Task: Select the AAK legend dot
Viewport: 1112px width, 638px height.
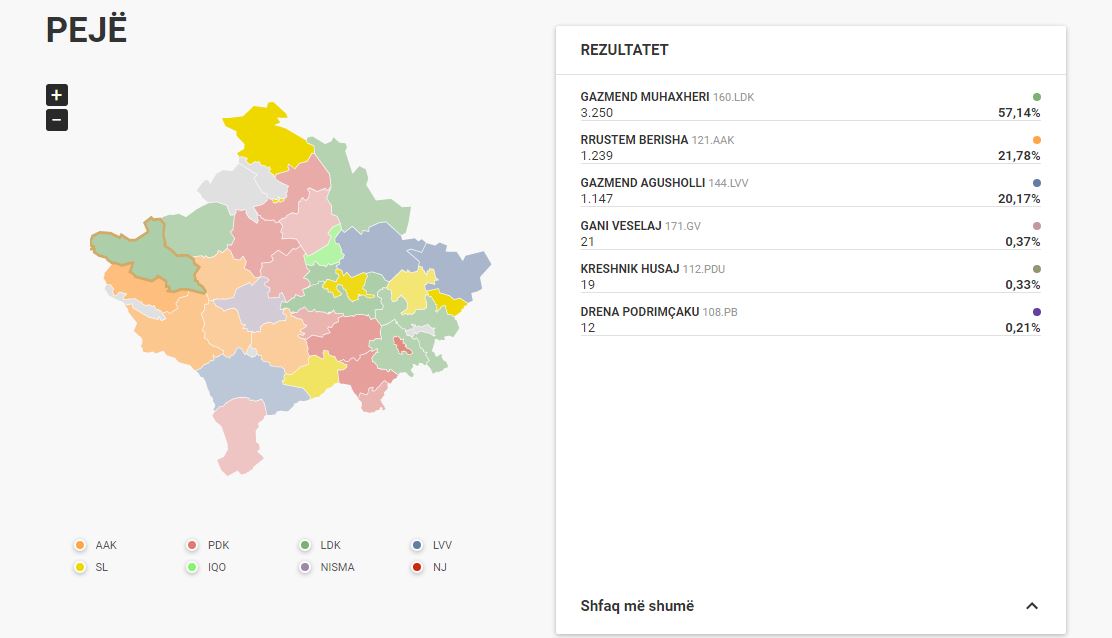Action: (x=79, y=545)
